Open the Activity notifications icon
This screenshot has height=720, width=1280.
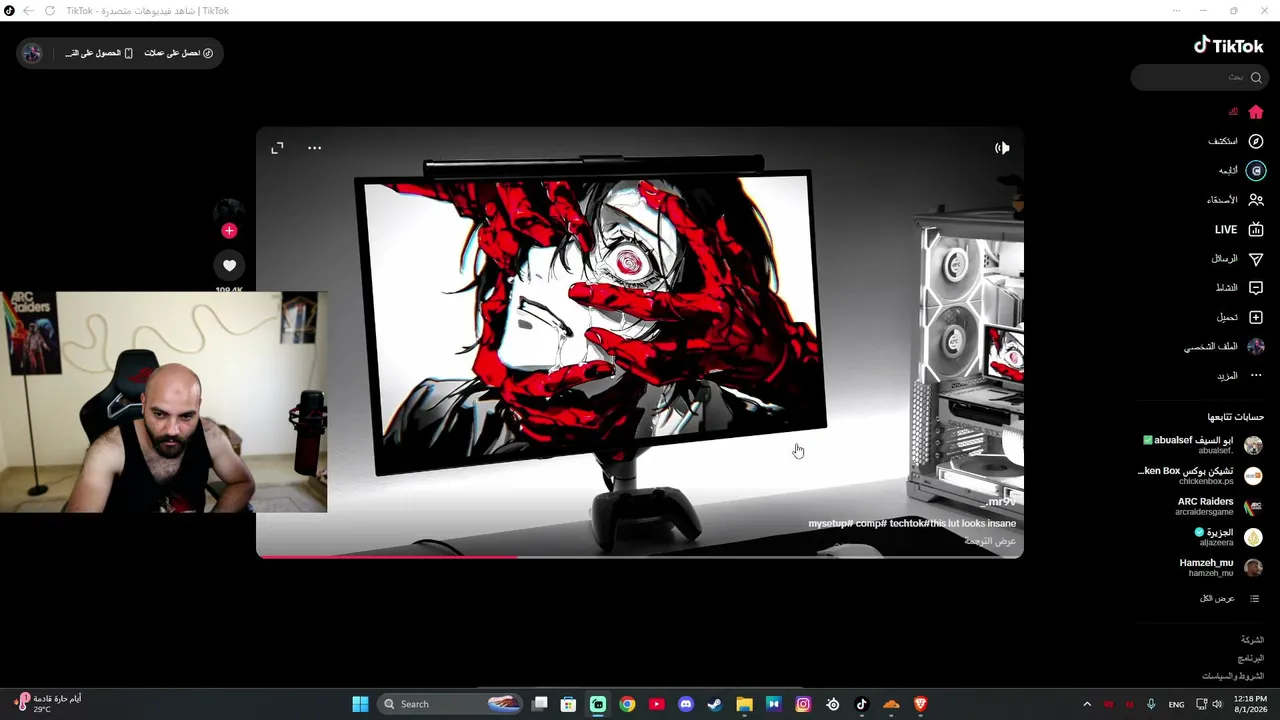pos(1256,288)
